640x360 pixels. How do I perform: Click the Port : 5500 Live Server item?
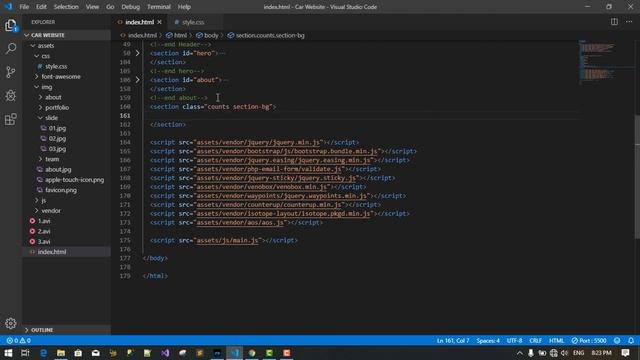[x=589, y=340]
